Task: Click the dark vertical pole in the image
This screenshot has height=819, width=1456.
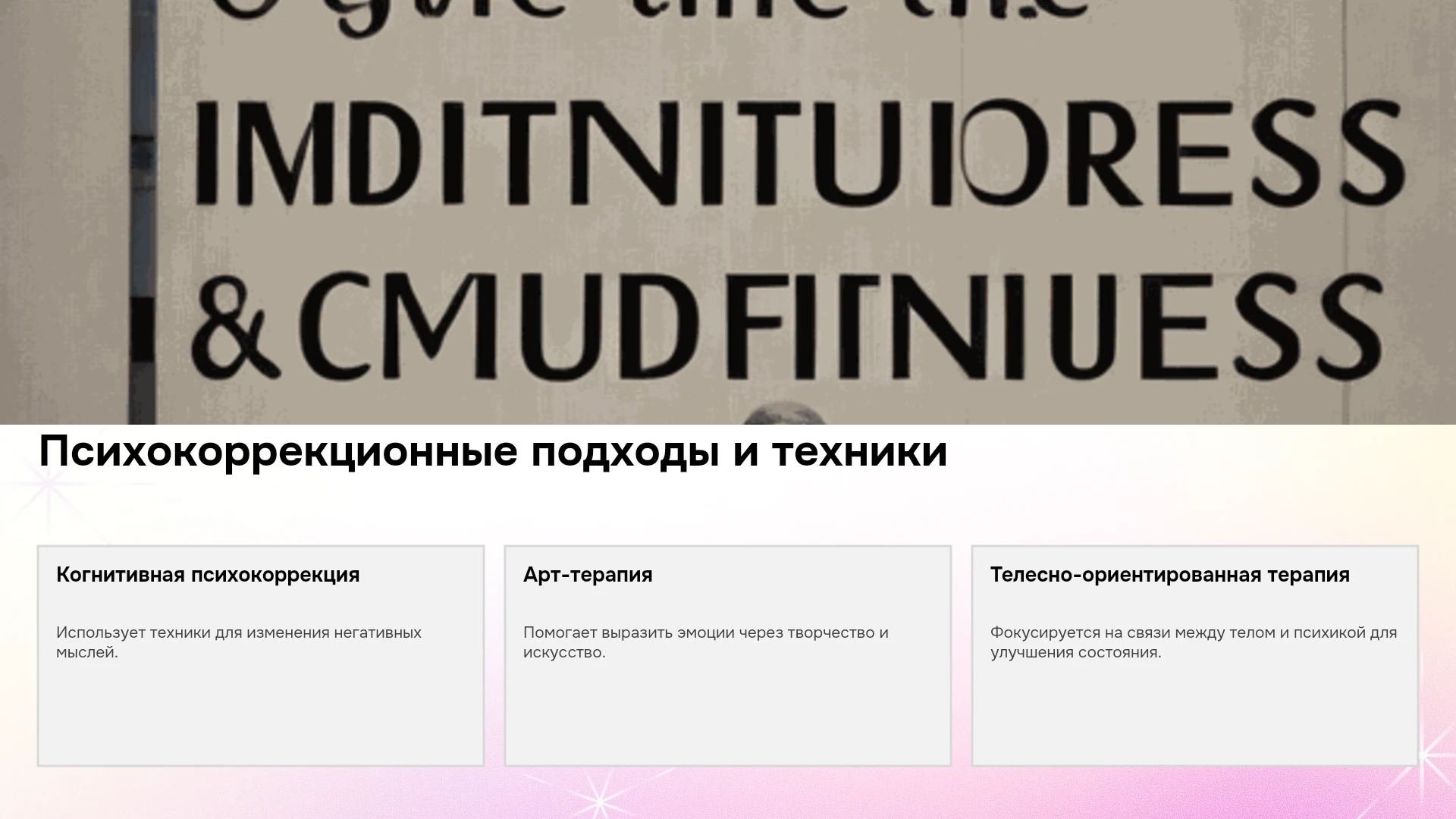Action: coord(143,212)
